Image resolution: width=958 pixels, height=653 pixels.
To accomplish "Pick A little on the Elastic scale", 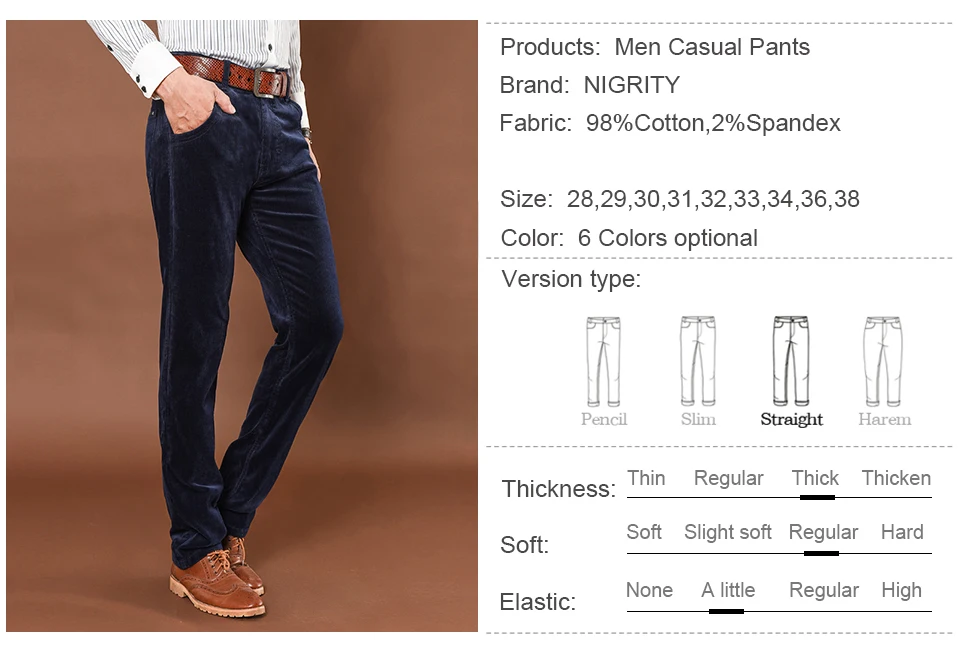I will tap(728, 590).
